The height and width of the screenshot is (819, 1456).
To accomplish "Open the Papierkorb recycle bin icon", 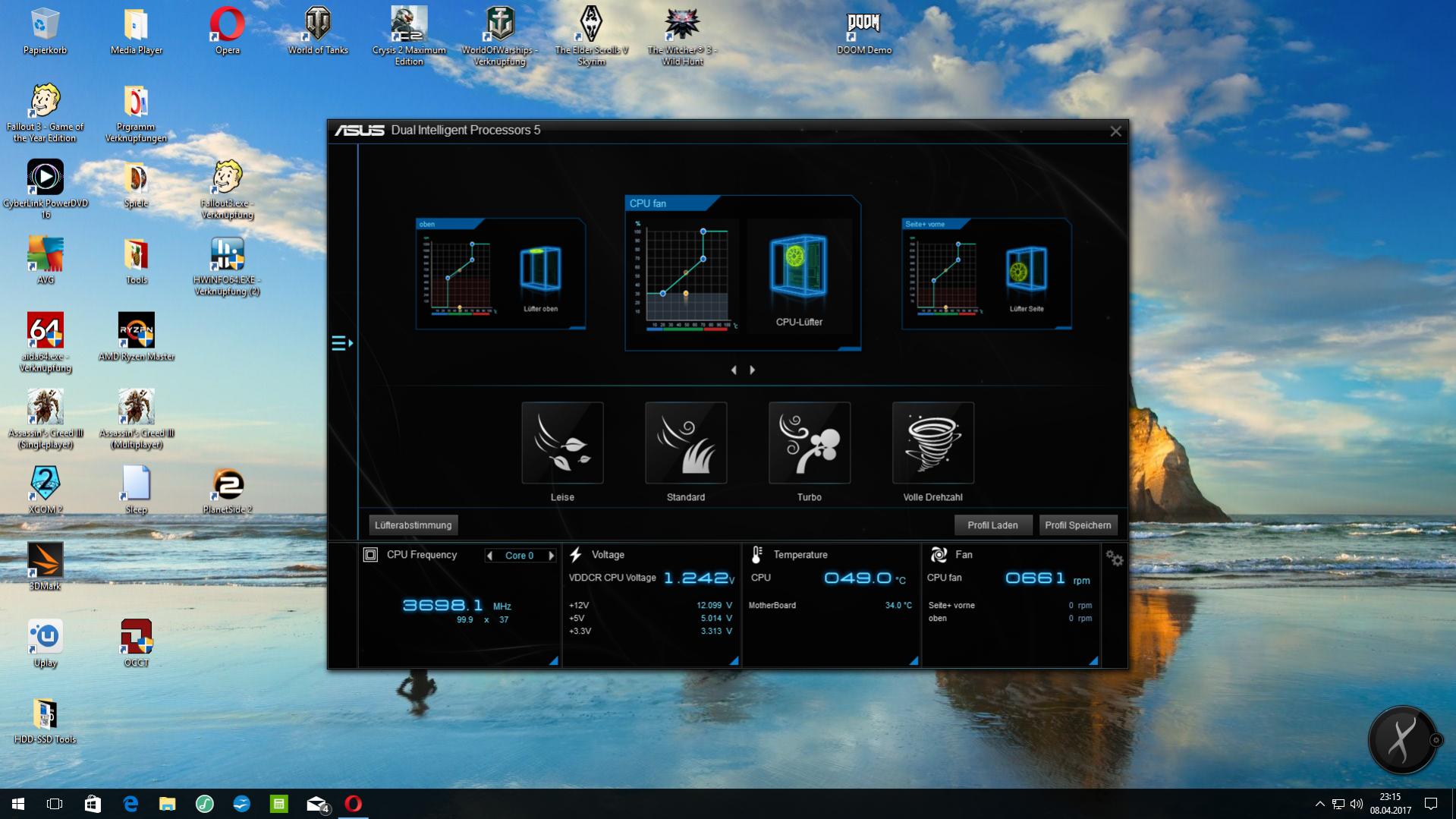I will click(46, 31).
